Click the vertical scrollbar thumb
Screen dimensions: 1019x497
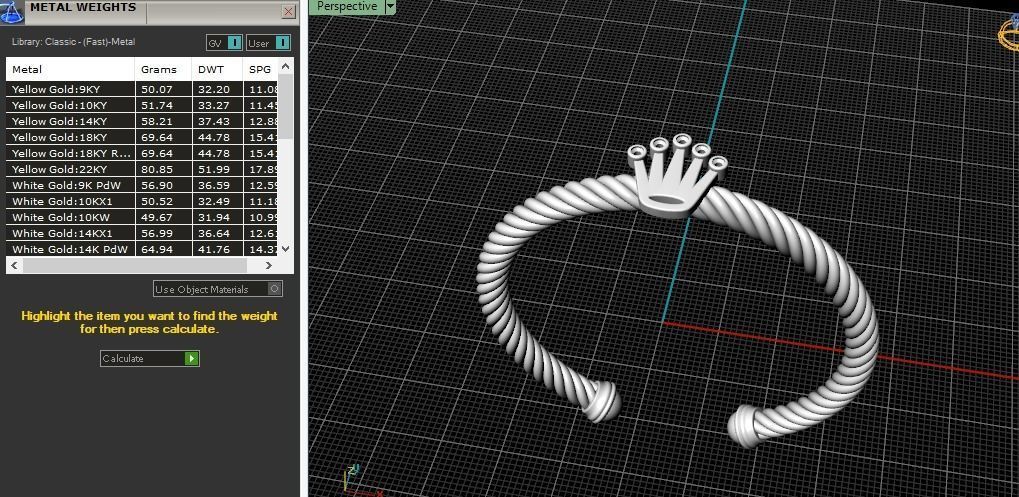click(285, 107)
